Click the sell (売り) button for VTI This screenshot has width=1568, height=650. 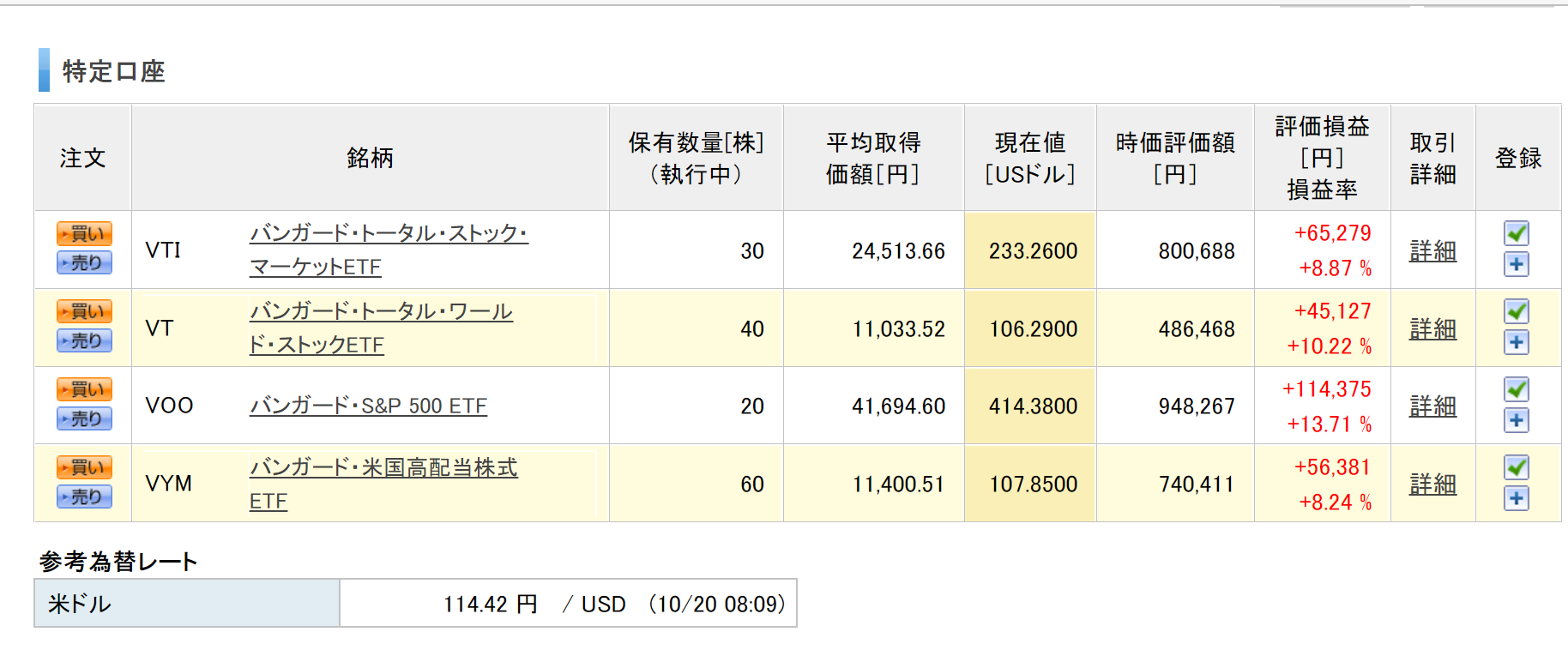(84, 262)
